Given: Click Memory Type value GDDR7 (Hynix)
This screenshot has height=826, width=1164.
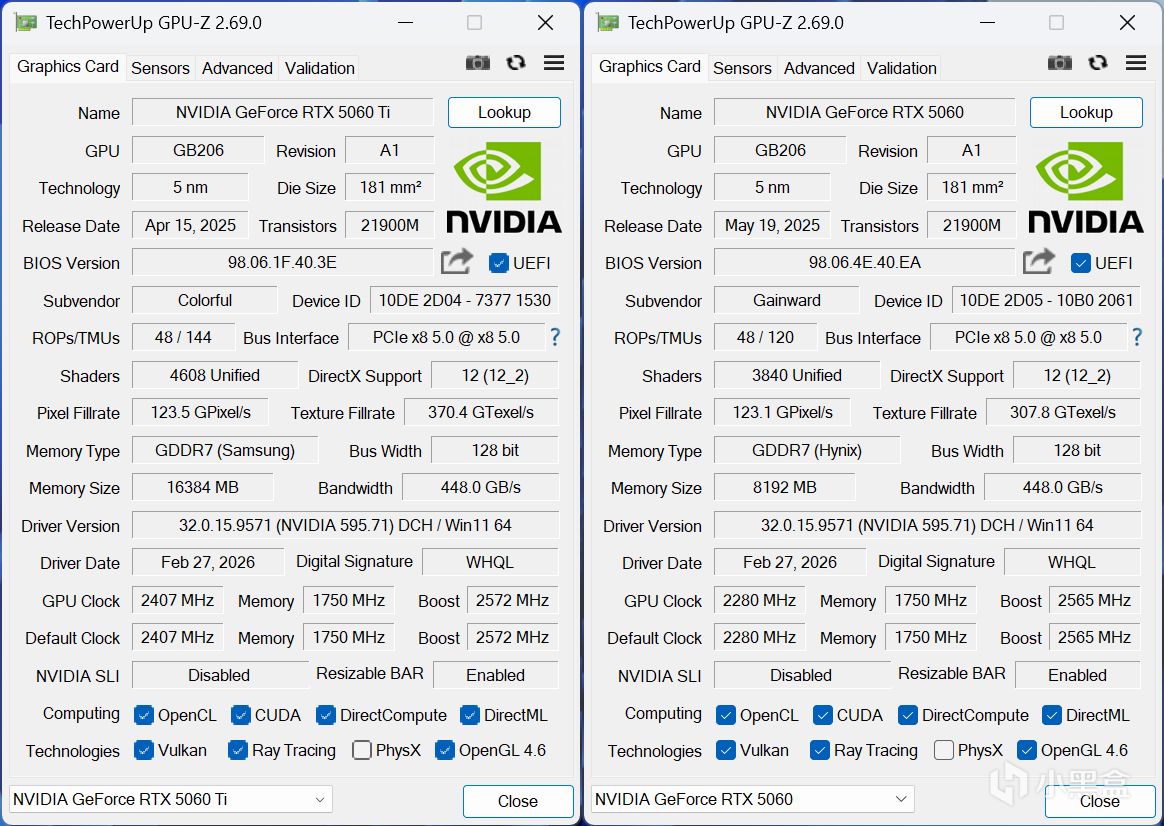Looking at the screenshot, I should (x=807, y=450).
